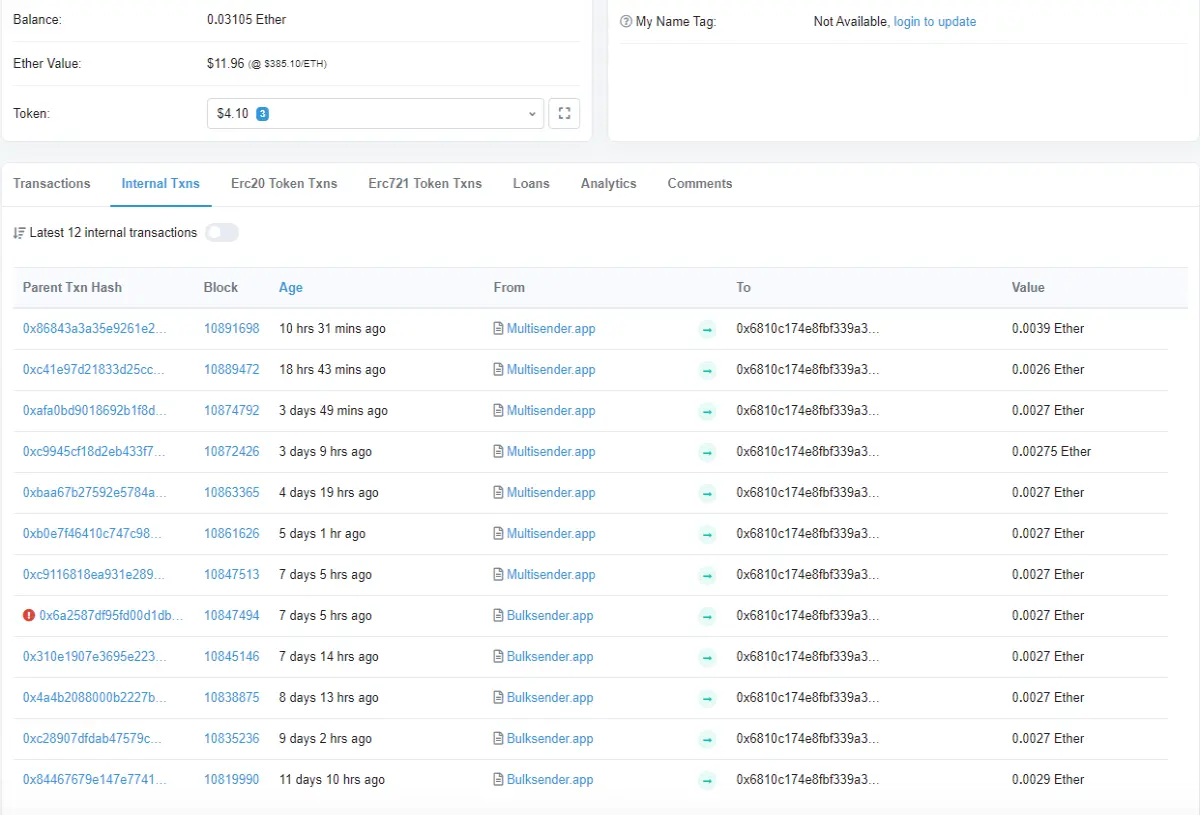Click the question mark icon next to My Name Tag
Image resolution: width=1200 pixels, height=815 pixels.
coord(626,22)
